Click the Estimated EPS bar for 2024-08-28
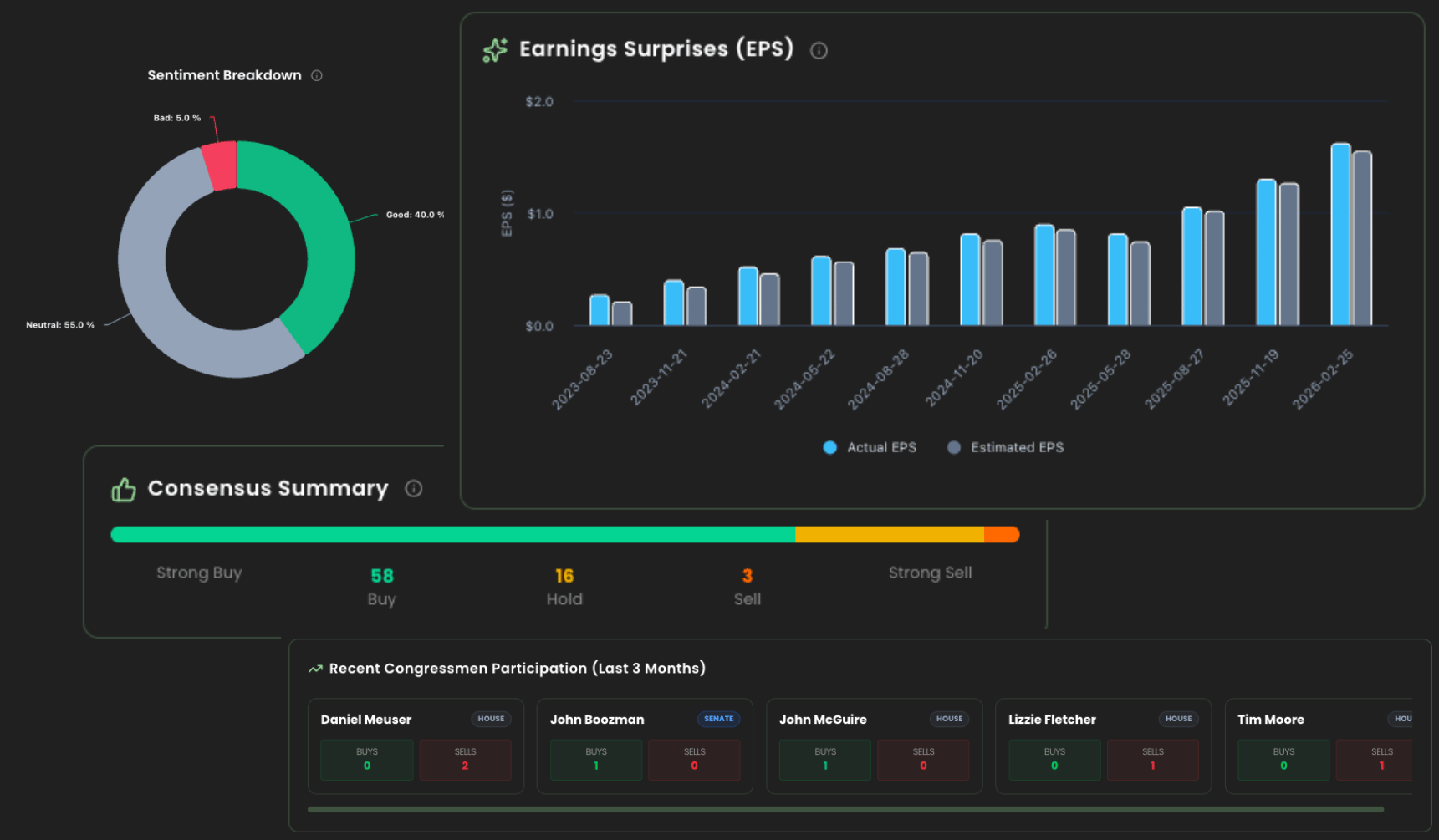The image size is (1439, 840). tap(919, 289)
